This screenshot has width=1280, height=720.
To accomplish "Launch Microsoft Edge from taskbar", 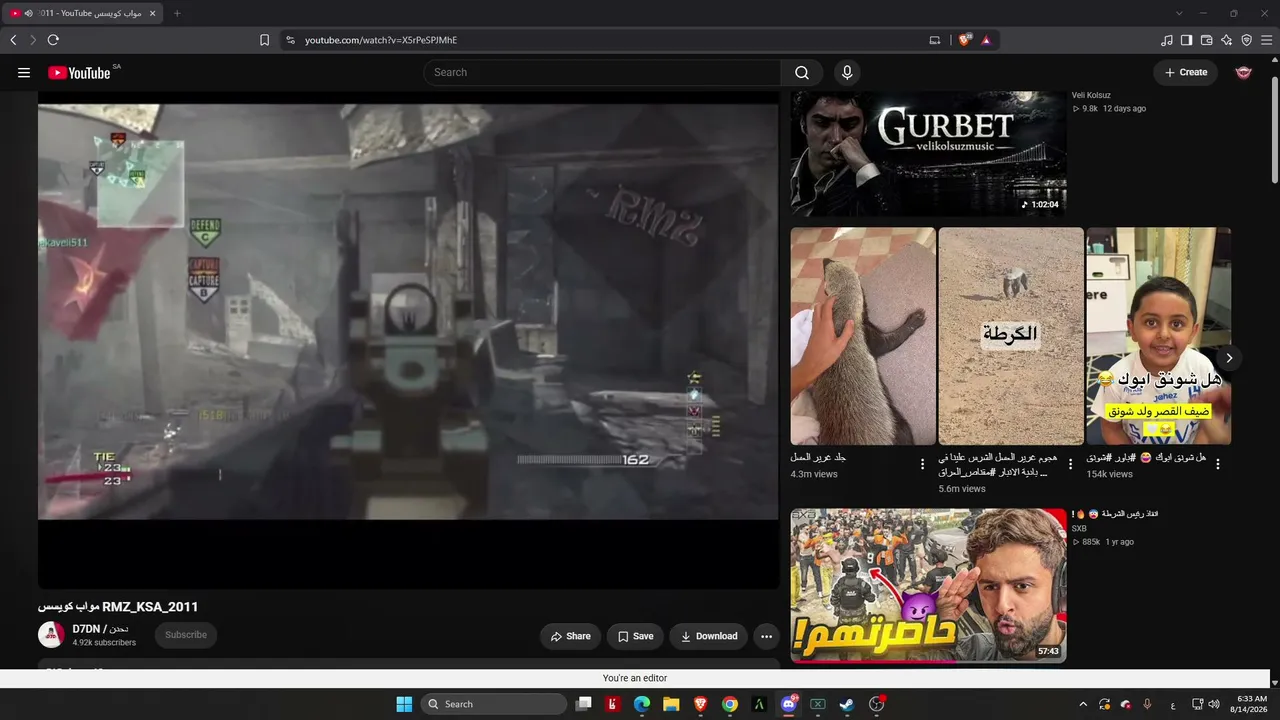I will (642, 704).
